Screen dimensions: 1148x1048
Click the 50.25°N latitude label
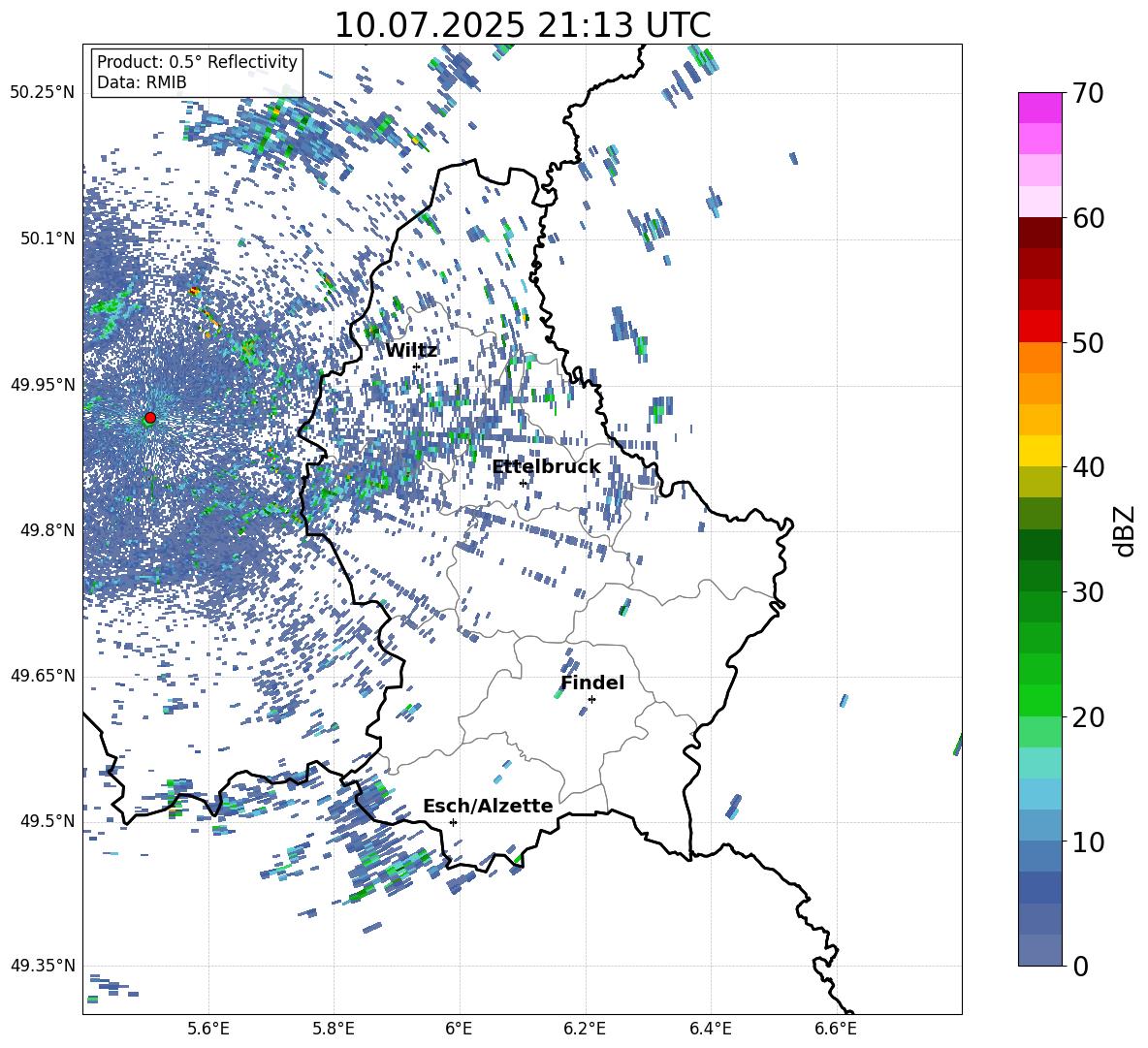point(43,93)
